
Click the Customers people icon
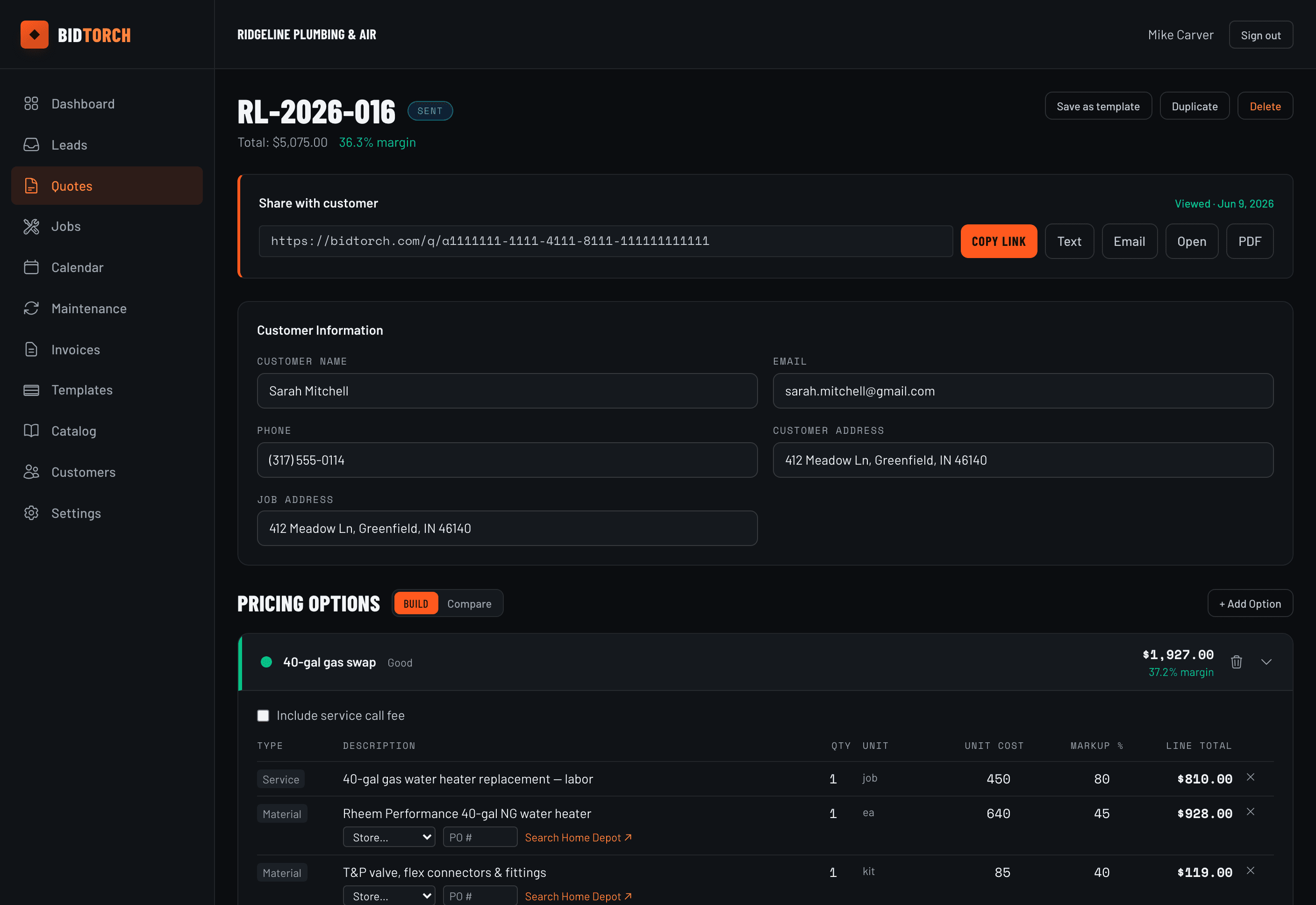31,472
